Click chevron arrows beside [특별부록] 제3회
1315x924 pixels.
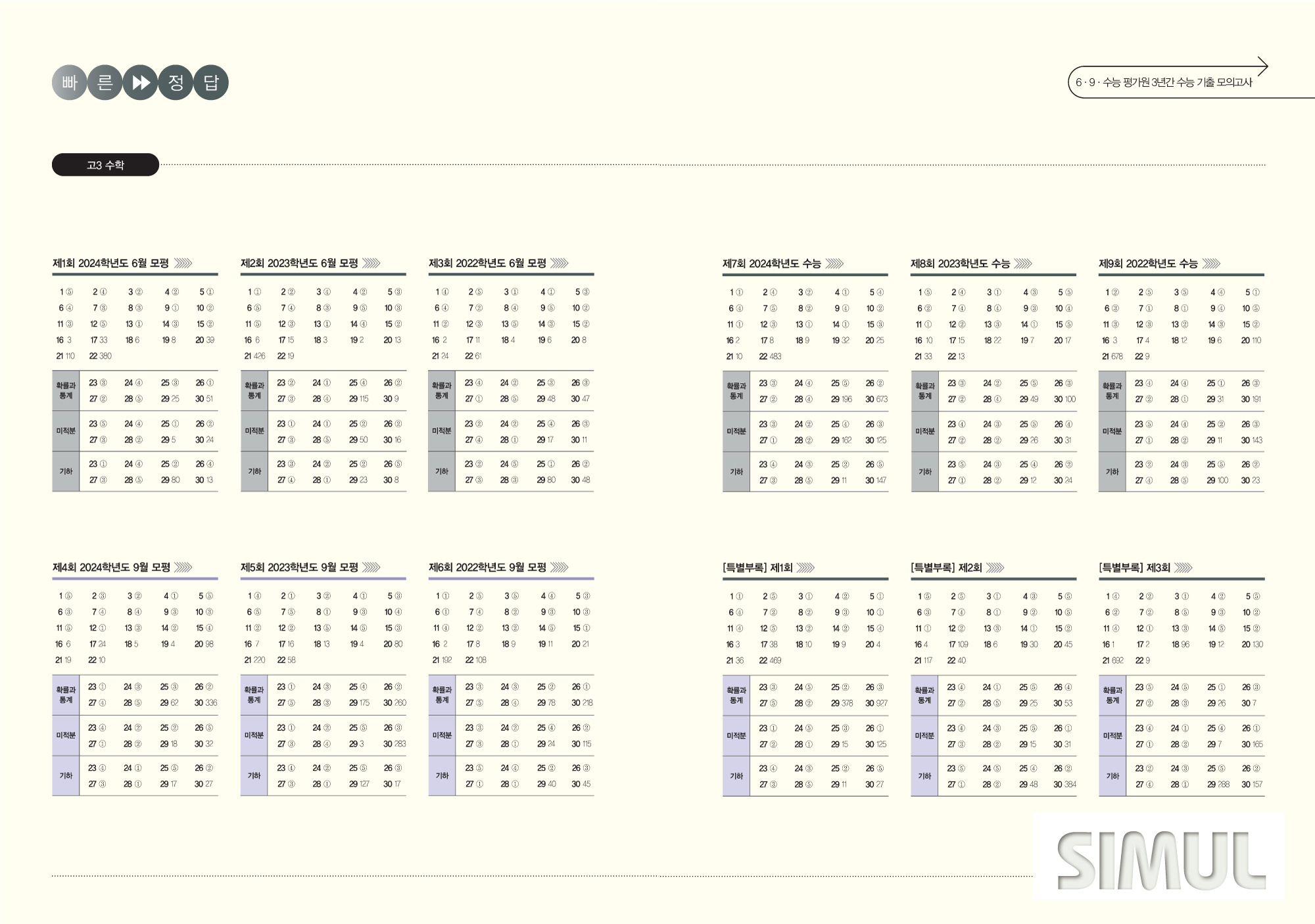pos(1183,568)
